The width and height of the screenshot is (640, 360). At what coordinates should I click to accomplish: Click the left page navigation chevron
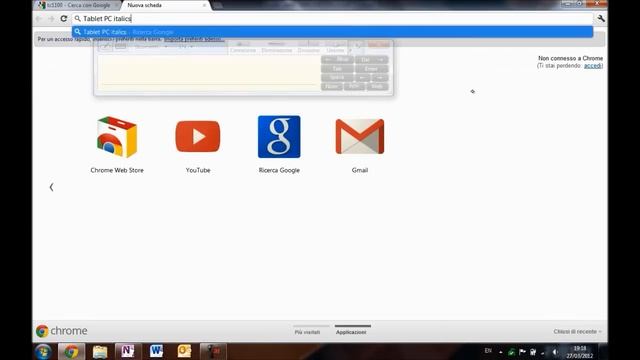(51, 187)
